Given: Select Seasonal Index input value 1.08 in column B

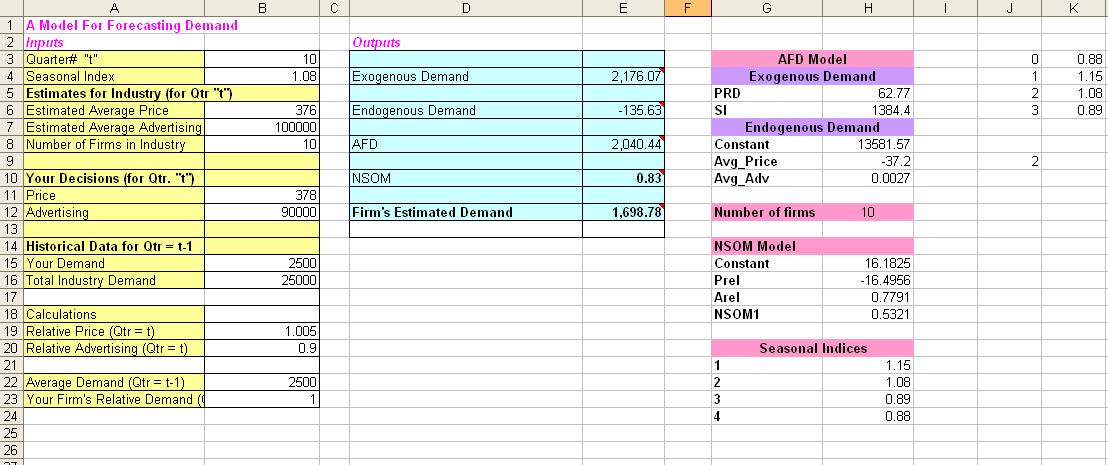Looking at the screenshot, I should (x=262, y=76).
